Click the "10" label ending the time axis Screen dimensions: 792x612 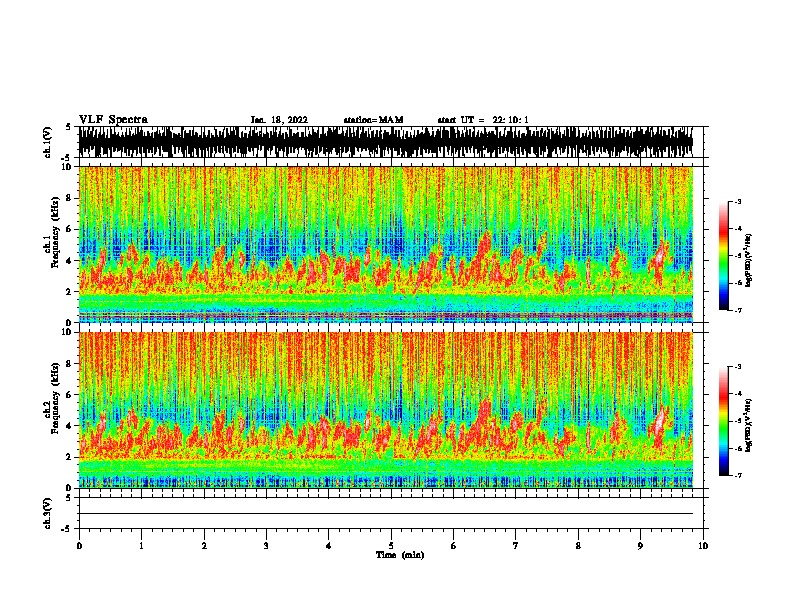tap(703, 546)
